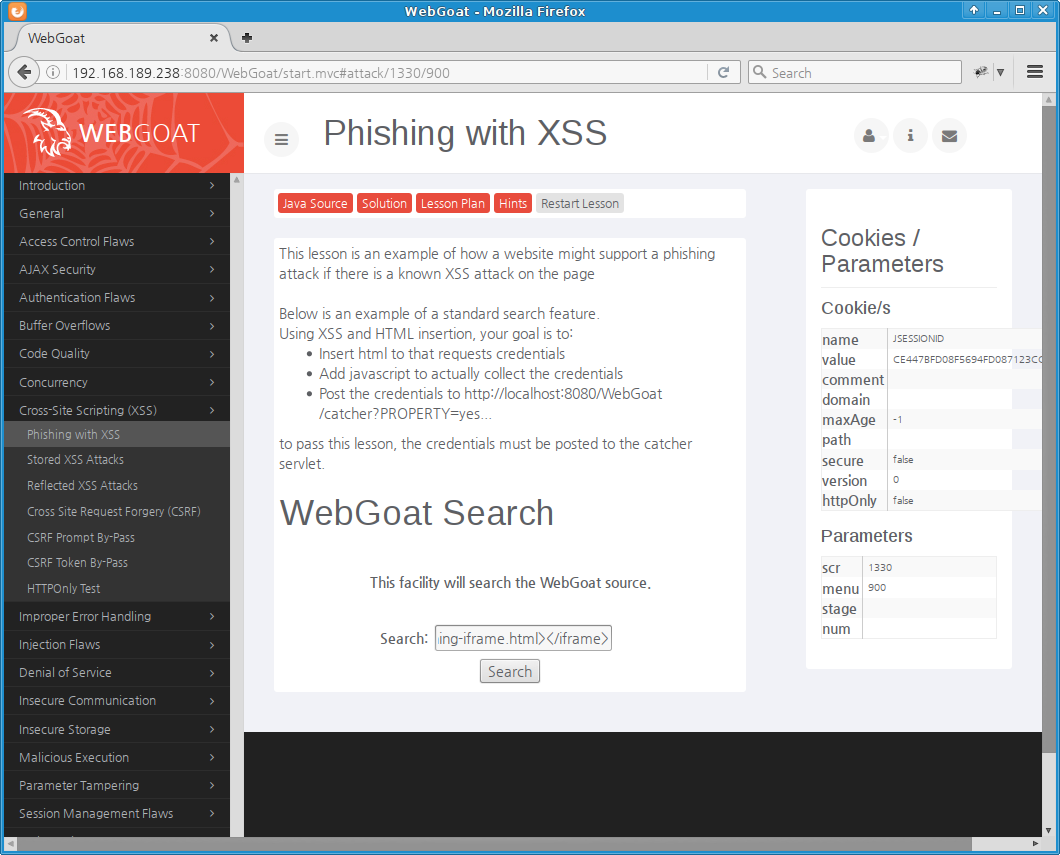Expand Insecure Communication category
This screenshot has width=1060, height=855.
pos(117,700)
